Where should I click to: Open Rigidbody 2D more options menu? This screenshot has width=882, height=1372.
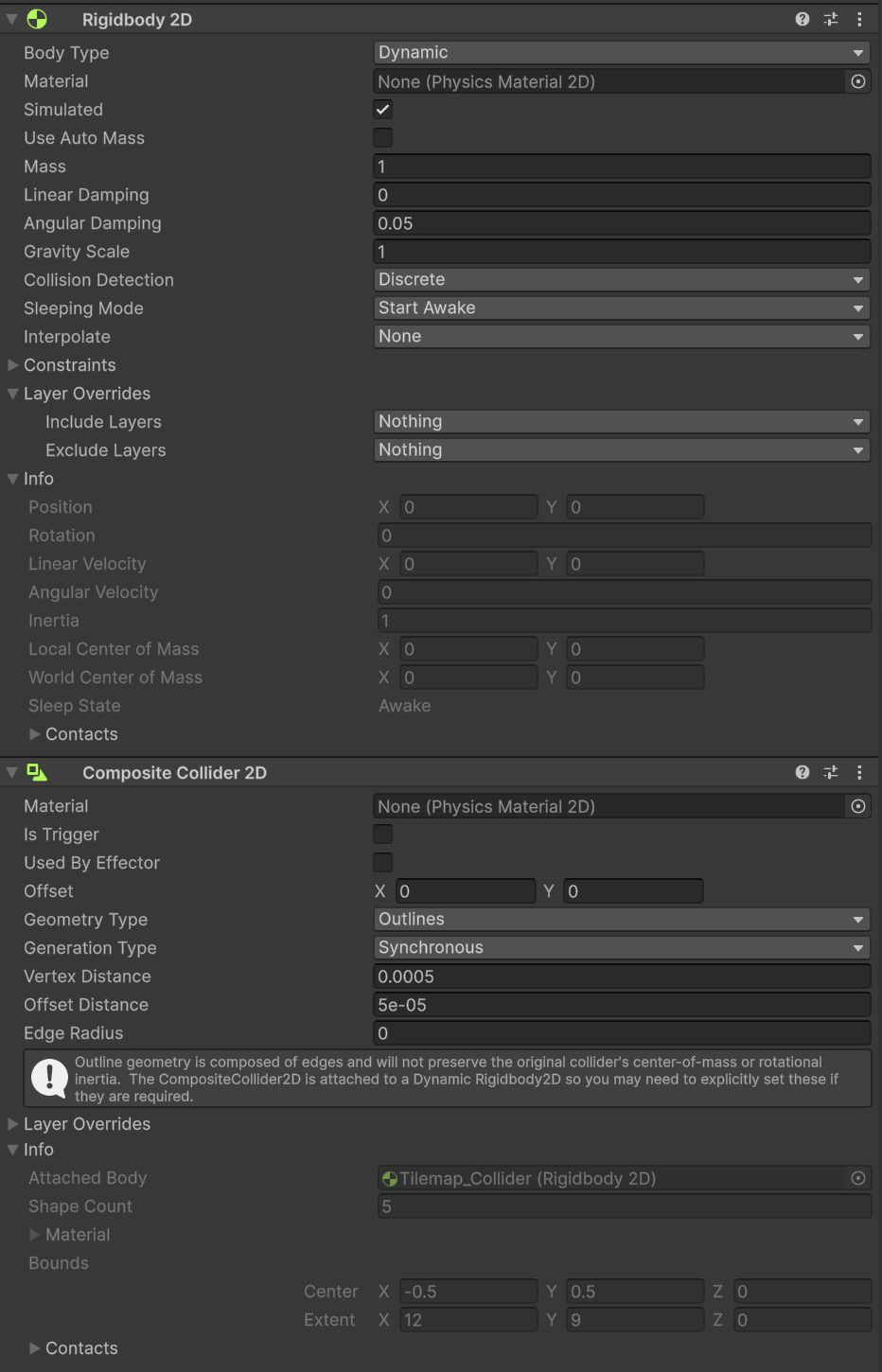(859, 19)
